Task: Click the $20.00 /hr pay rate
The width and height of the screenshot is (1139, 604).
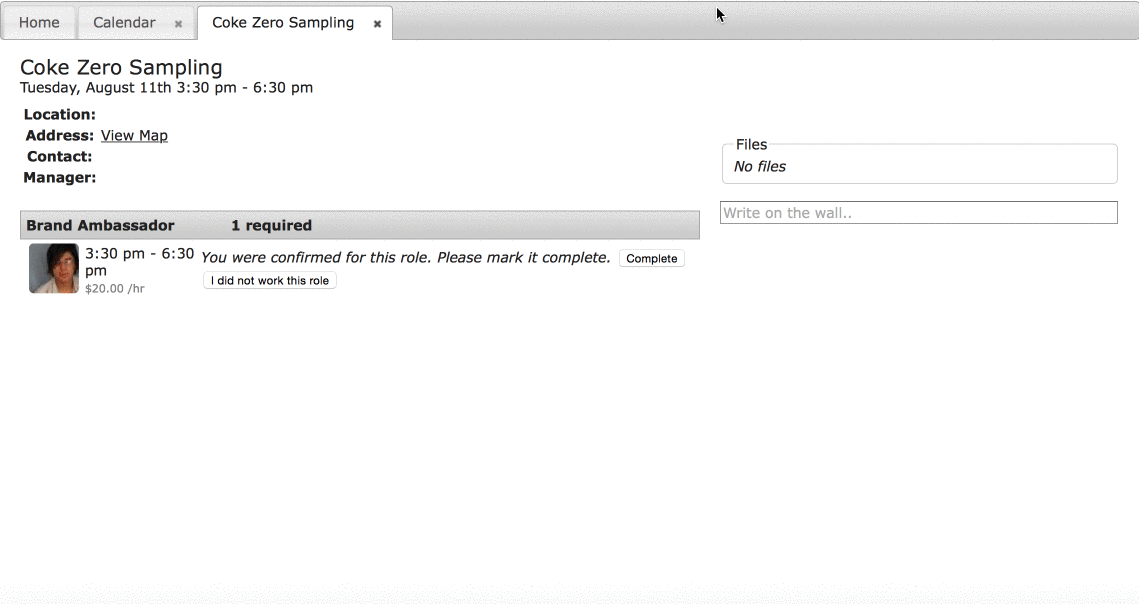Action: pyautogui.click(x=115, y=289)
